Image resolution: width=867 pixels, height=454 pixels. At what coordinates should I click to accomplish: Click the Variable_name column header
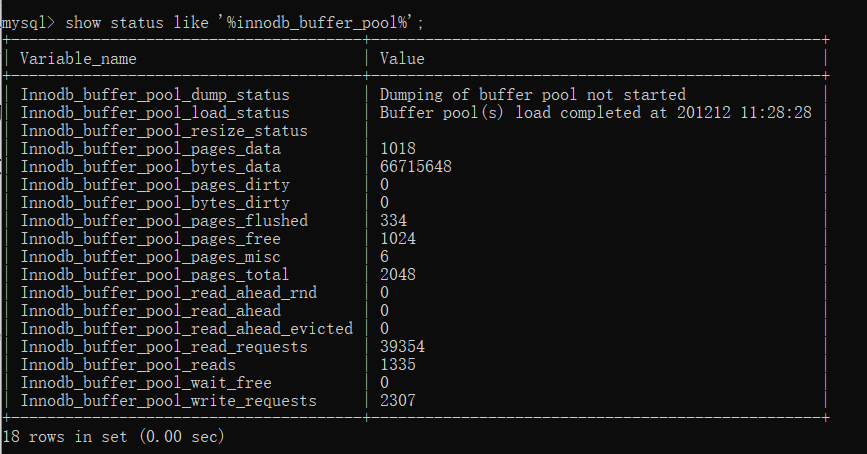coord(78,59)
